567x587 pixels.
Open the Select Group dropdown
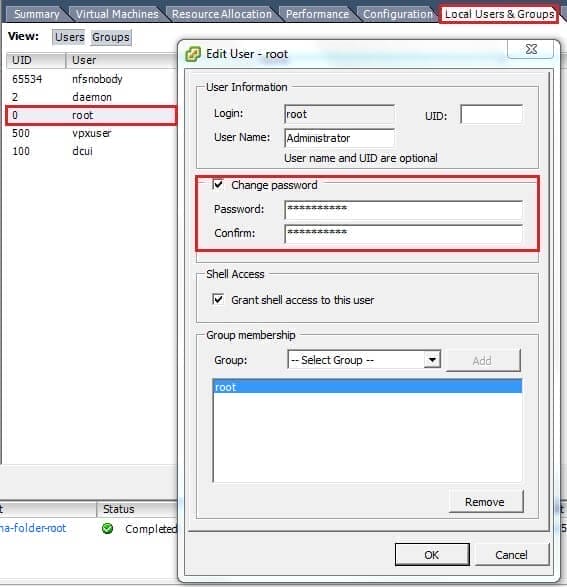click(x=364, y=360)
